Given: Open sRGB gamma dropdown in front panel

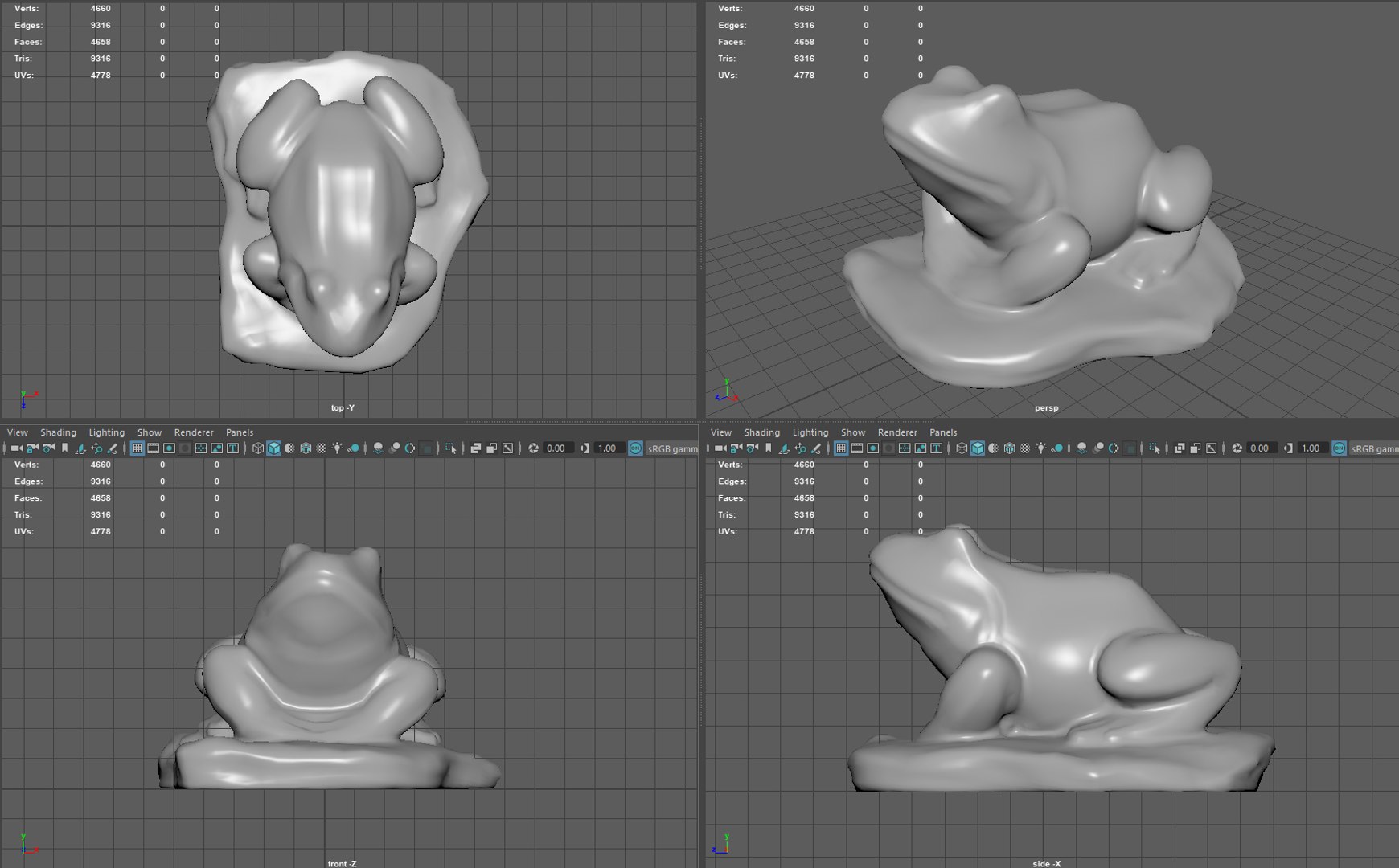Looking at the screenshot, I should click(672, 448).
